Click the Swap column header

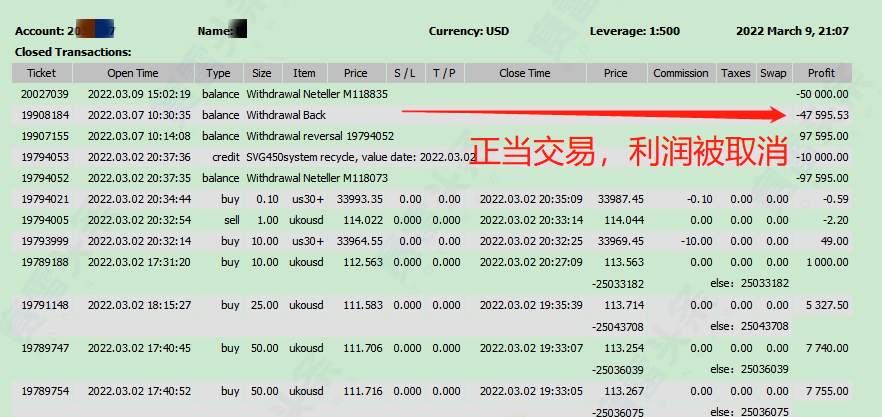773,73
